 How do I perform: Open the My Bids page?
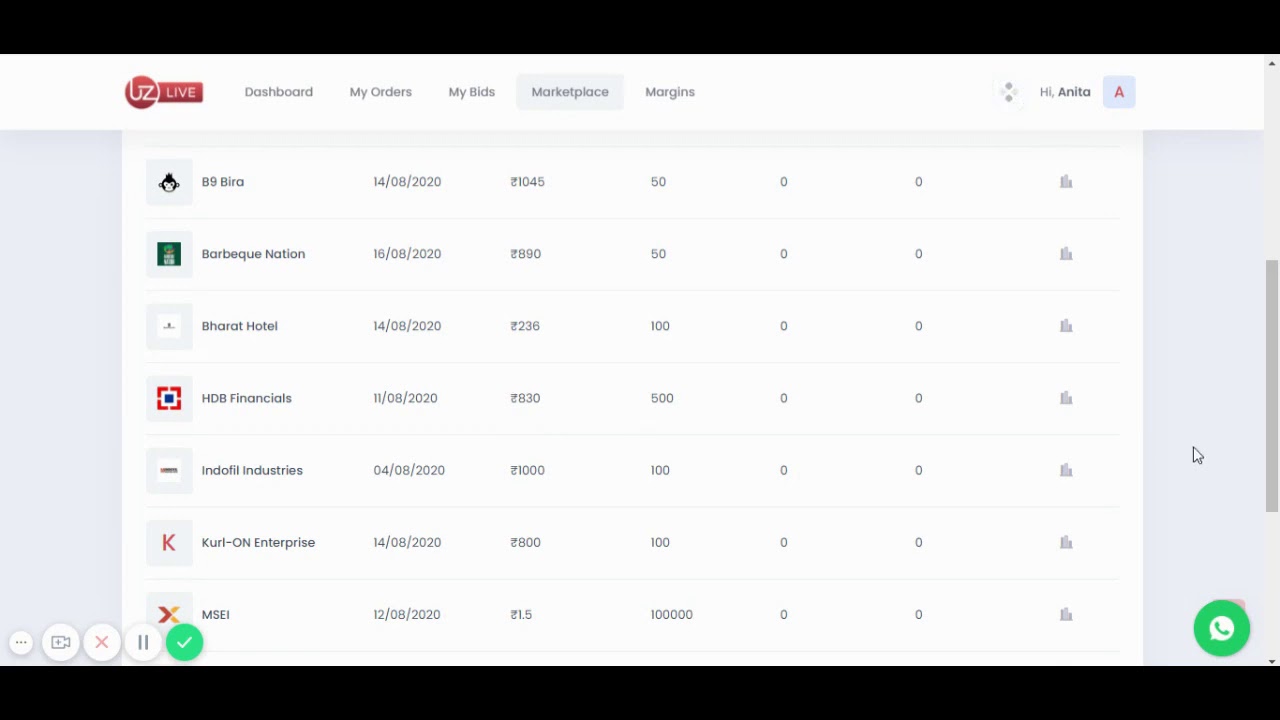pyautogui.click(x=472, y=92)
